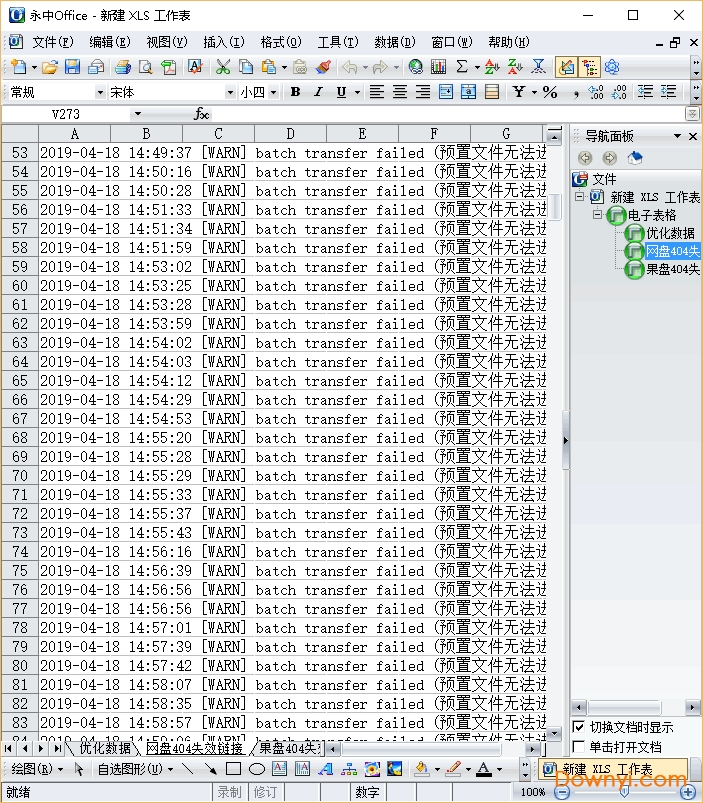The height and width of the screenshot is (803, 703).
Task: Open the 数据(D) menu
Action: tap(394, 42)
